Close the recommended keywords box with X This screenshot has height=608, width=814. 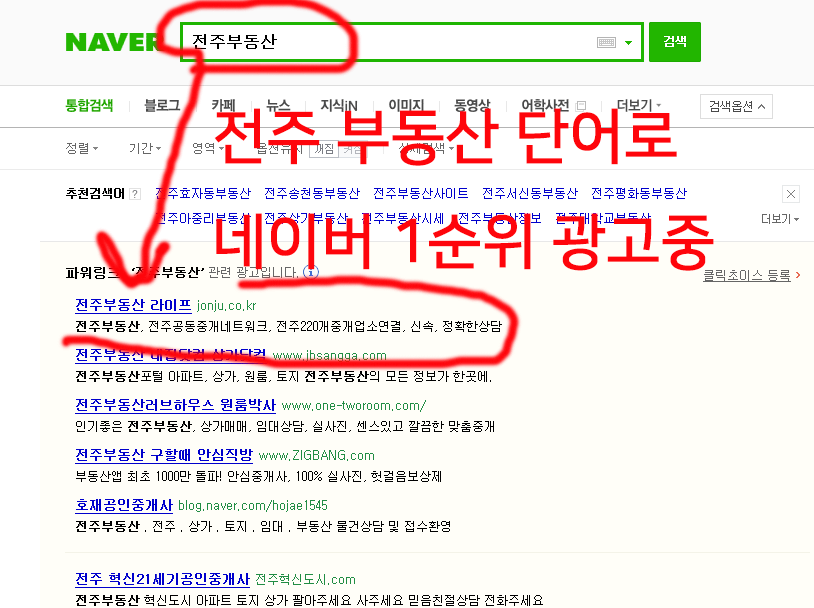point(790,194)
